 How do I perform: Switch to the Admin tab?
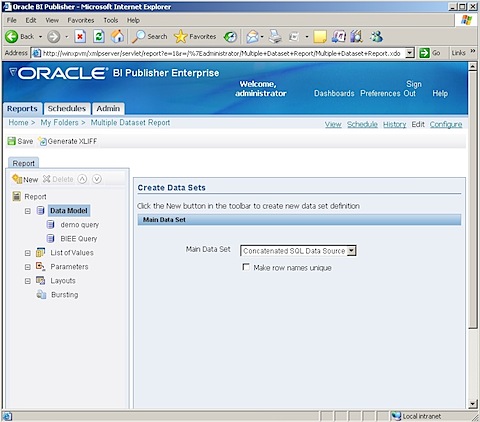click(x=108, y=109)
